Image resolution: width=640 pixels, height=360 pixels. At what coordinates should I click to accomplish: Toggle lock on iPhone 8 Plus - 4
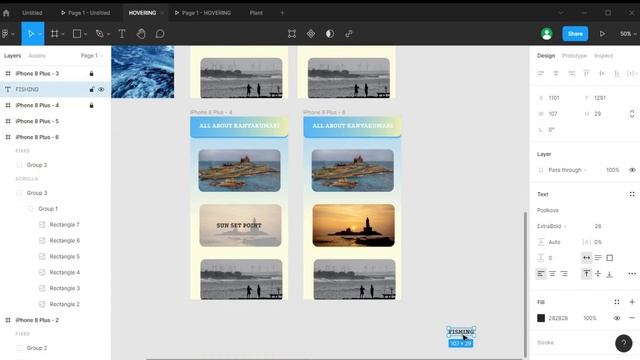(x=91, y=105)
